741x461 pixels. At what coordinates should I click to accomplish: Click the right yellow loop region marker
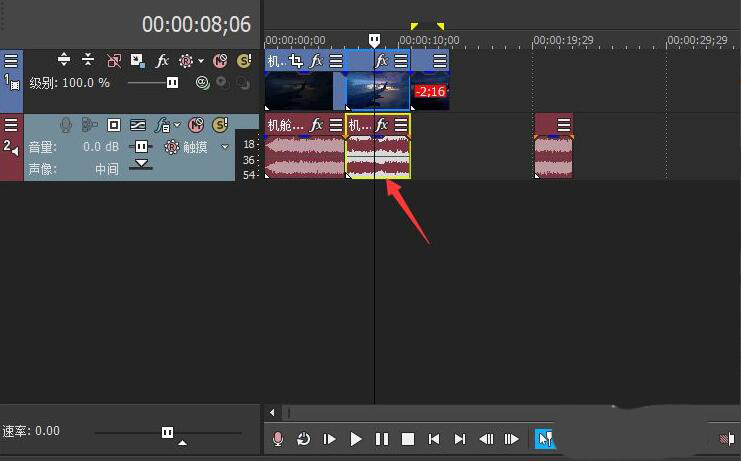(x=440, y=26)
